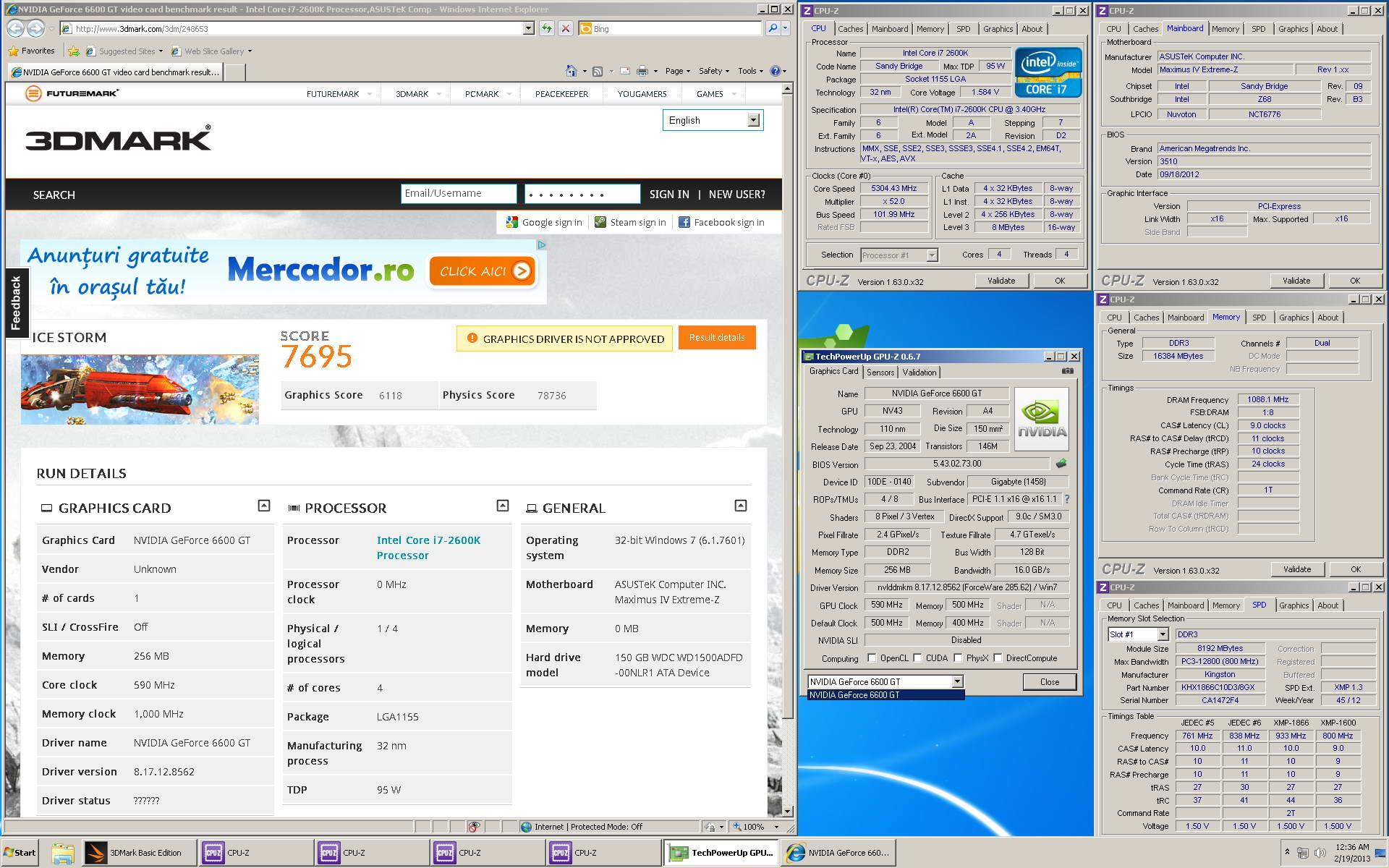Click the Start button

[20, 853]
